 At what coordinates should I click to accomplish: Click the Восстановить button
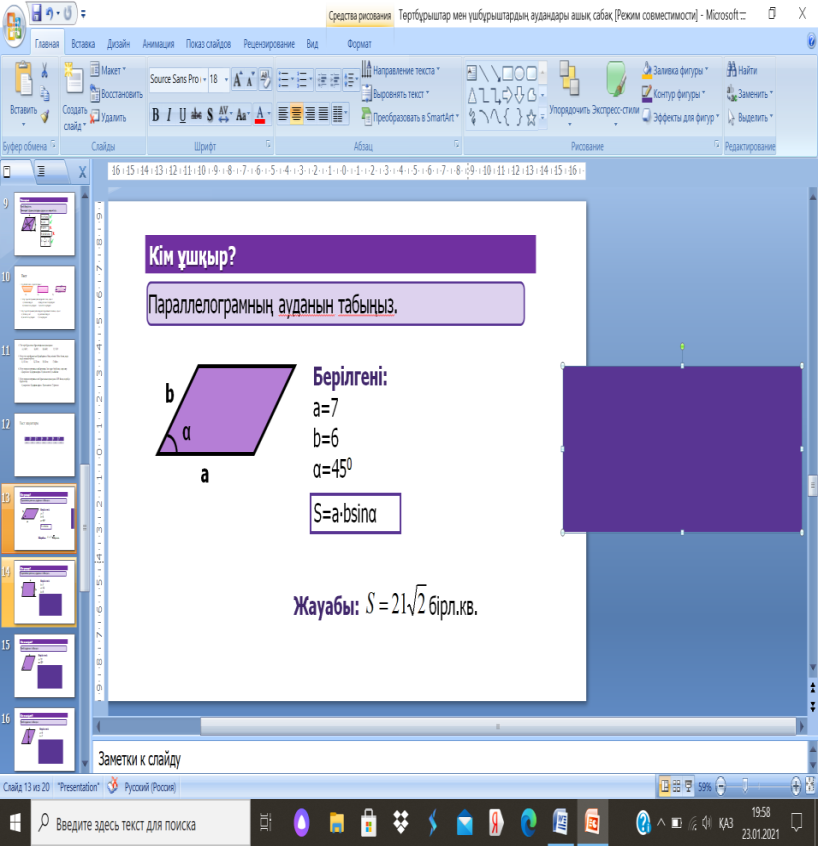[x=116, y=94]
